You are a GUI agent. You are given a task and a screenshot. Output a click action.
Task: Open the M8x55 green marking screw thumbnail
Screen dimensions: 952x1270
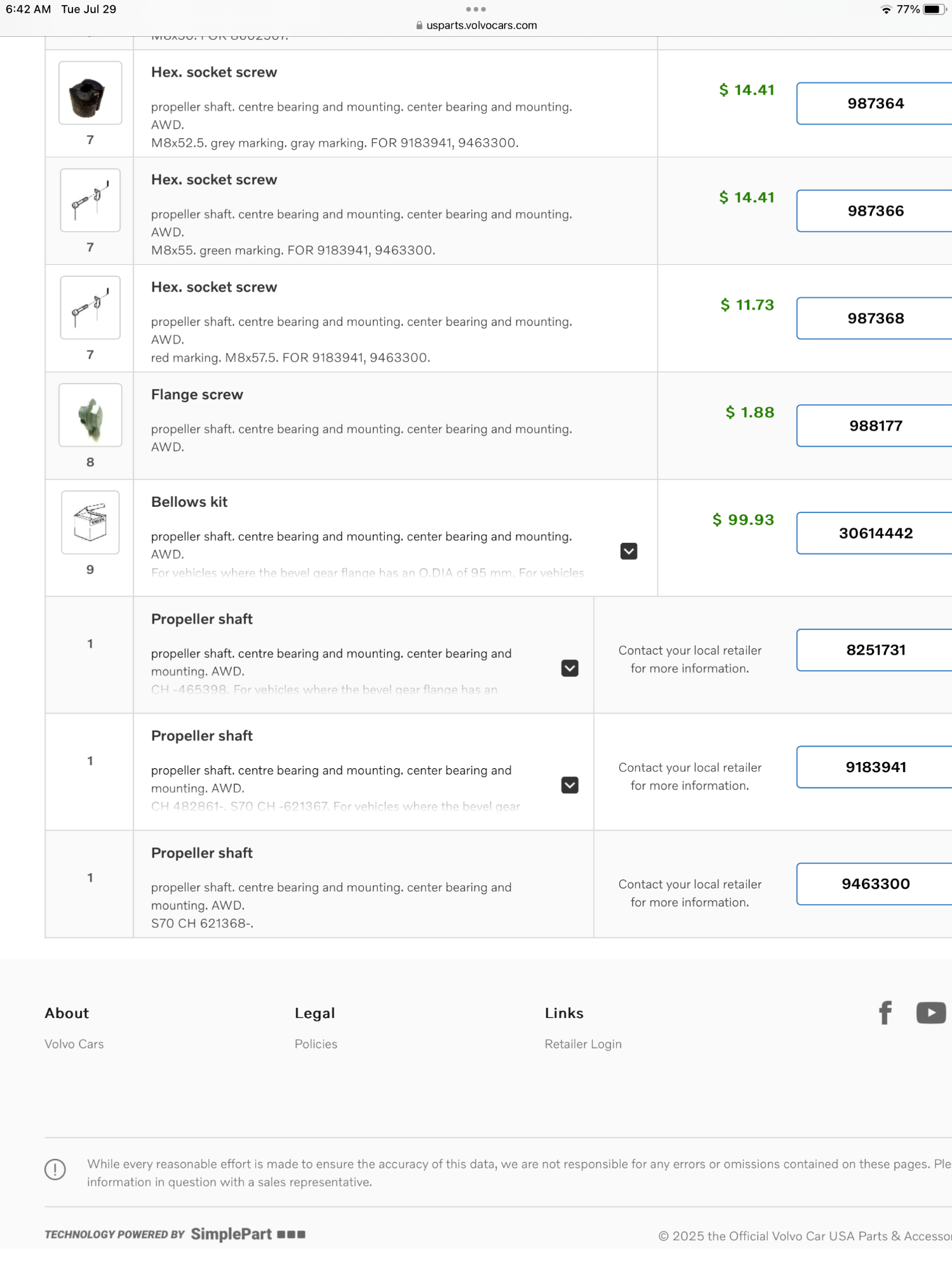[x=90, y=201]
